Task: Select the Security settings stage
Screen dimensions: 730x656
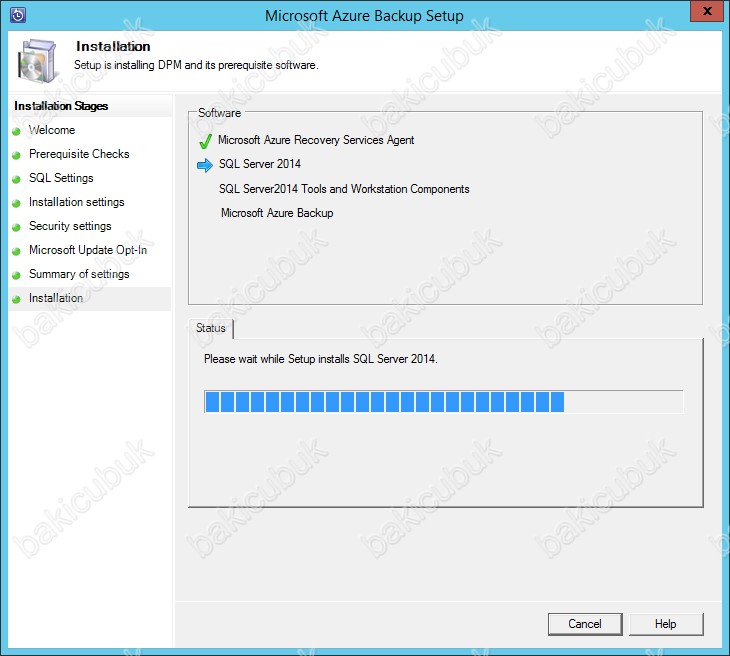Action: pos(70,226)
